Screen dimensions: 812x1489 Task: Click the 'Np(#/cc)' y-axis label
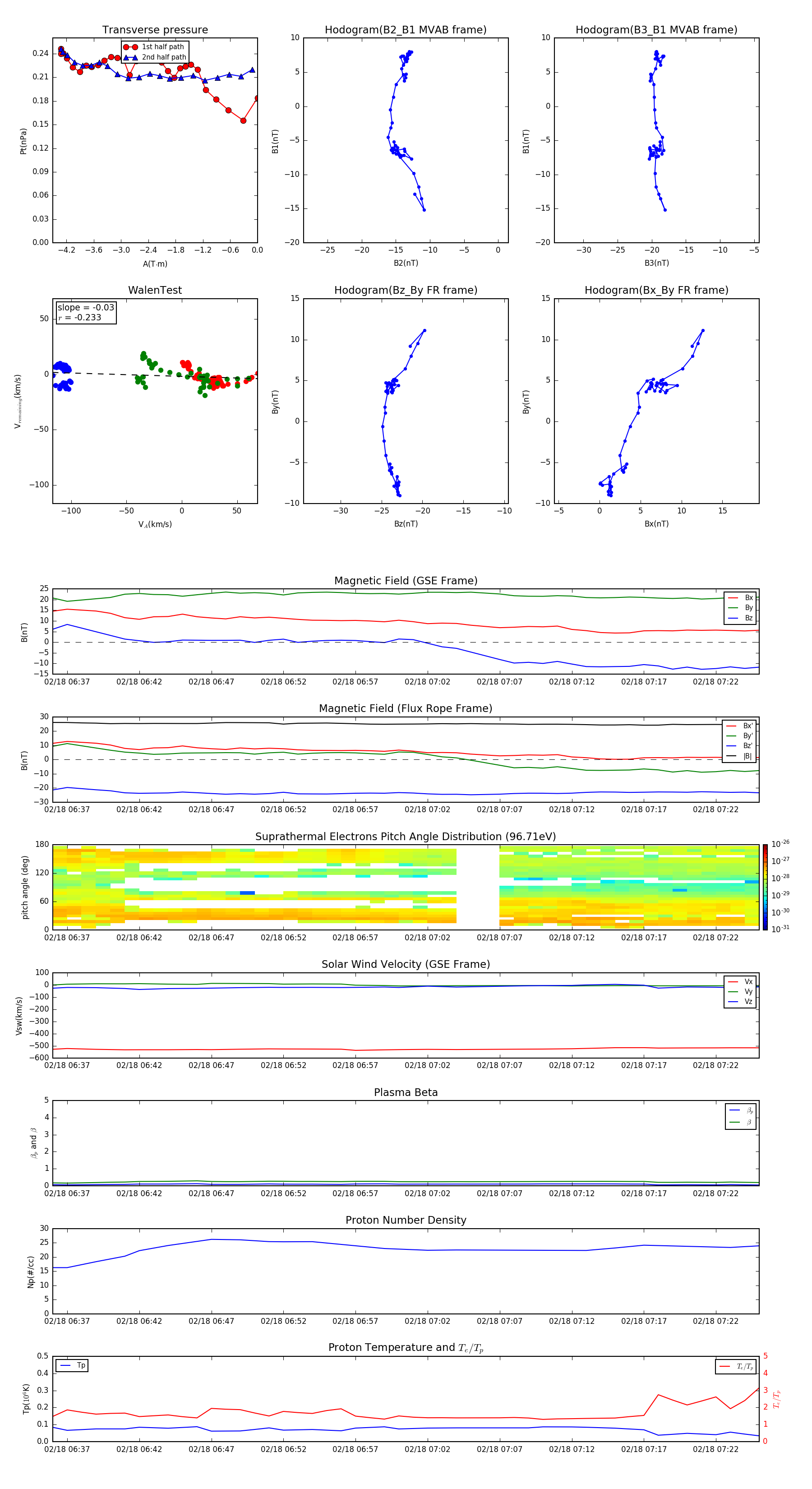pos(31,1272)
